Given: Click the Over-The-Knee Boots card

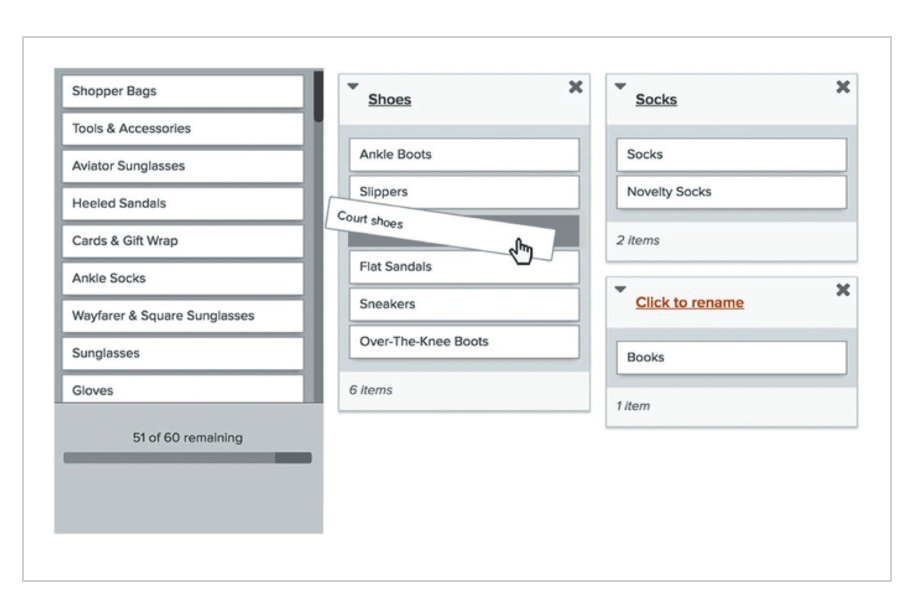Looking at the screenshot, I should [x=465, y=342].
